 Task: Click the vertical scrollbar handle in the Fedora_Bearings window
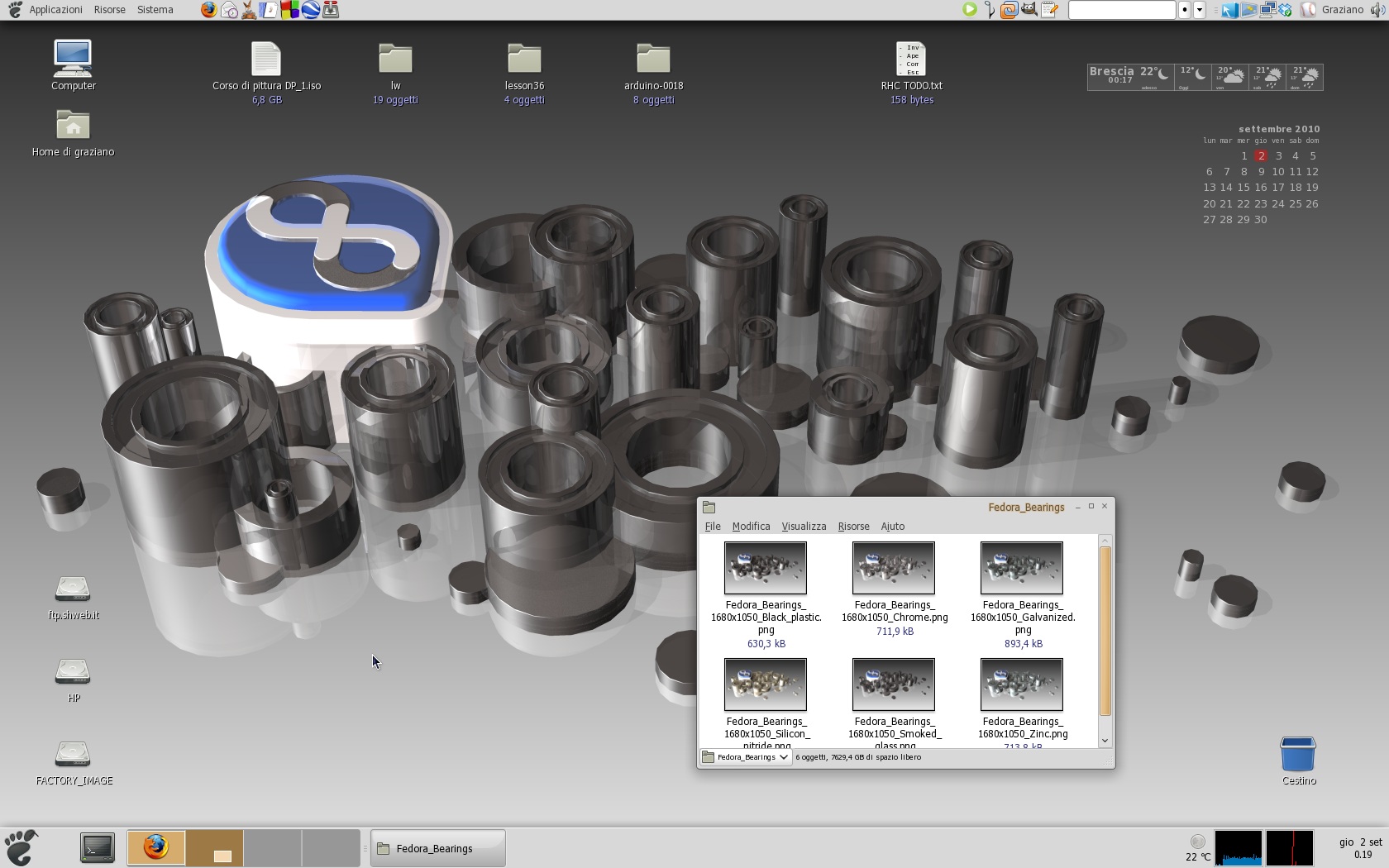click(x=1105, y=632)
